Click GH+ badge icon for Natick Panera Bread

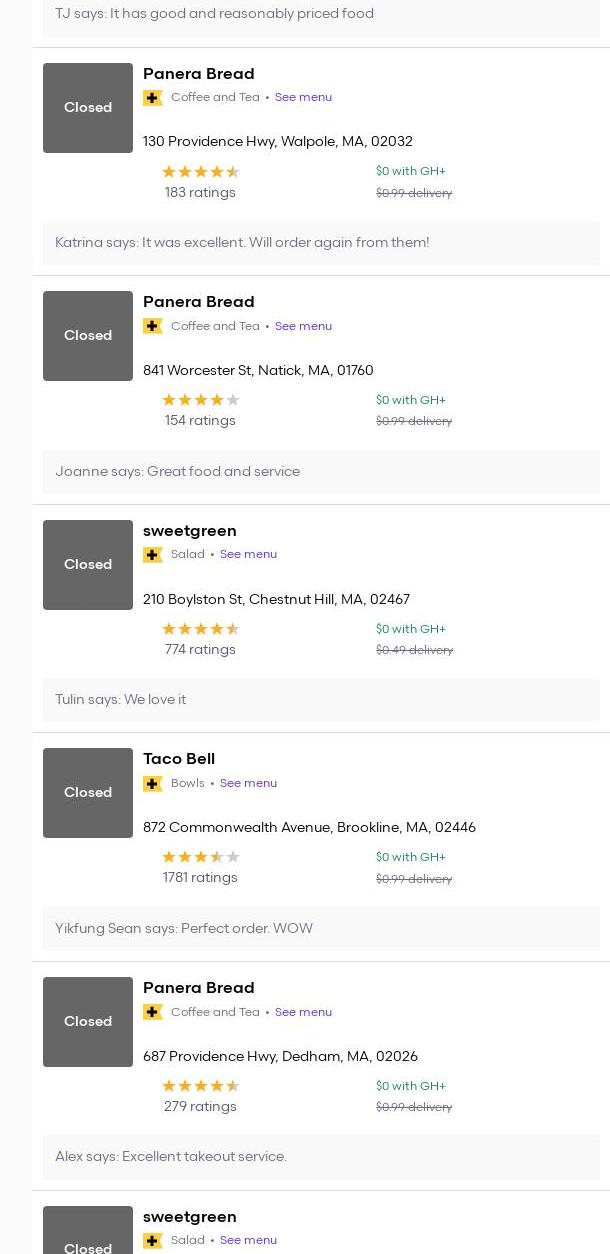pyautogui.click(x=153, y=326)
